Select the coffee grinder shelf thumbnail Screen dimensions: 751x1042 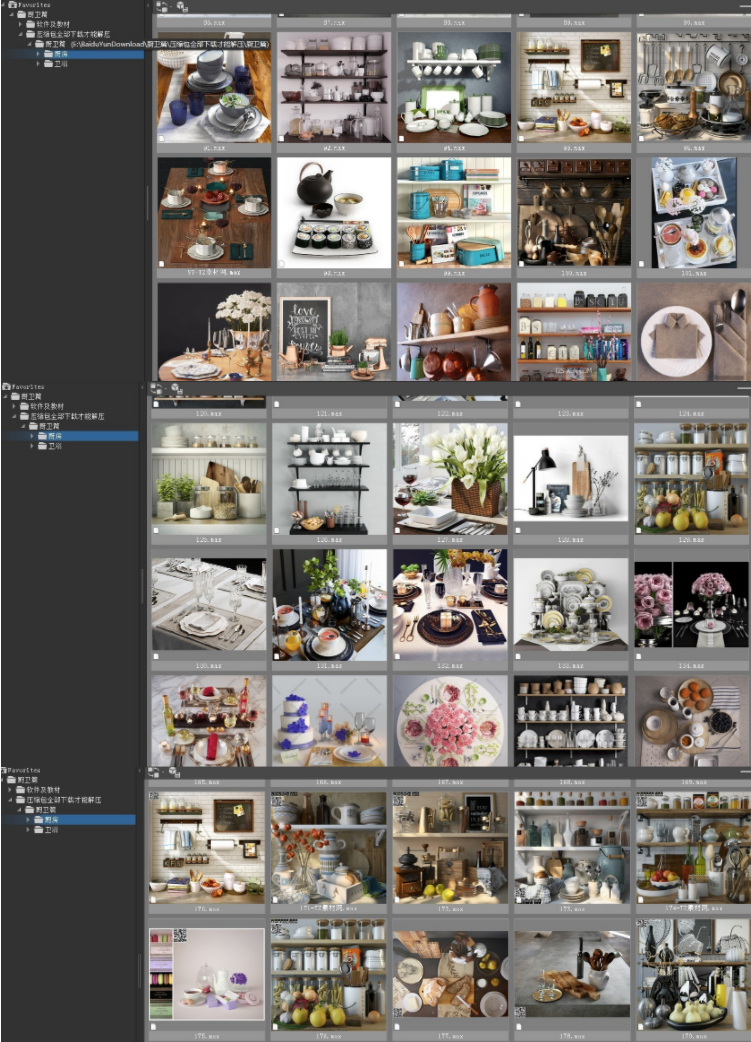[x=450, y=847]
